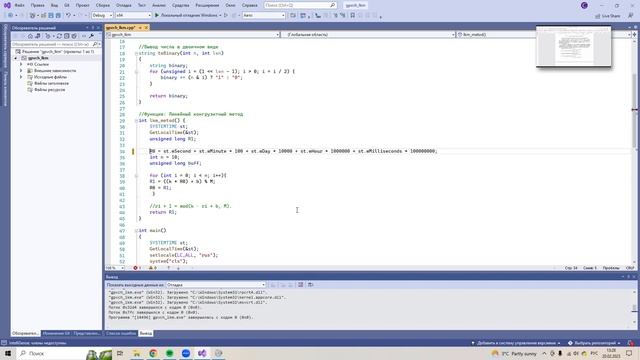Switch to the Изменения Git tab
The width and height of the screenshot is (640, 360).
point(56,333)
